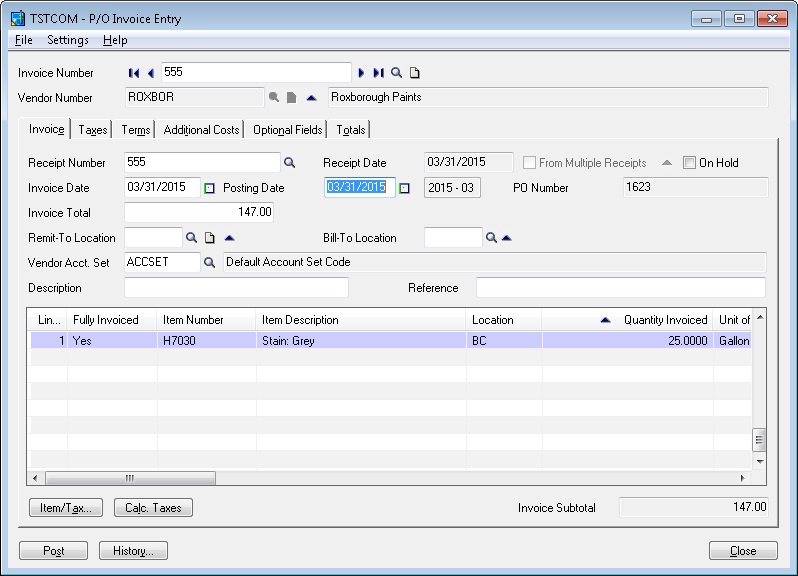The width and height of the screenshot is (798, 576).
Task: Expand Bill-To Location zoom arrow
Action: [506, 238]
